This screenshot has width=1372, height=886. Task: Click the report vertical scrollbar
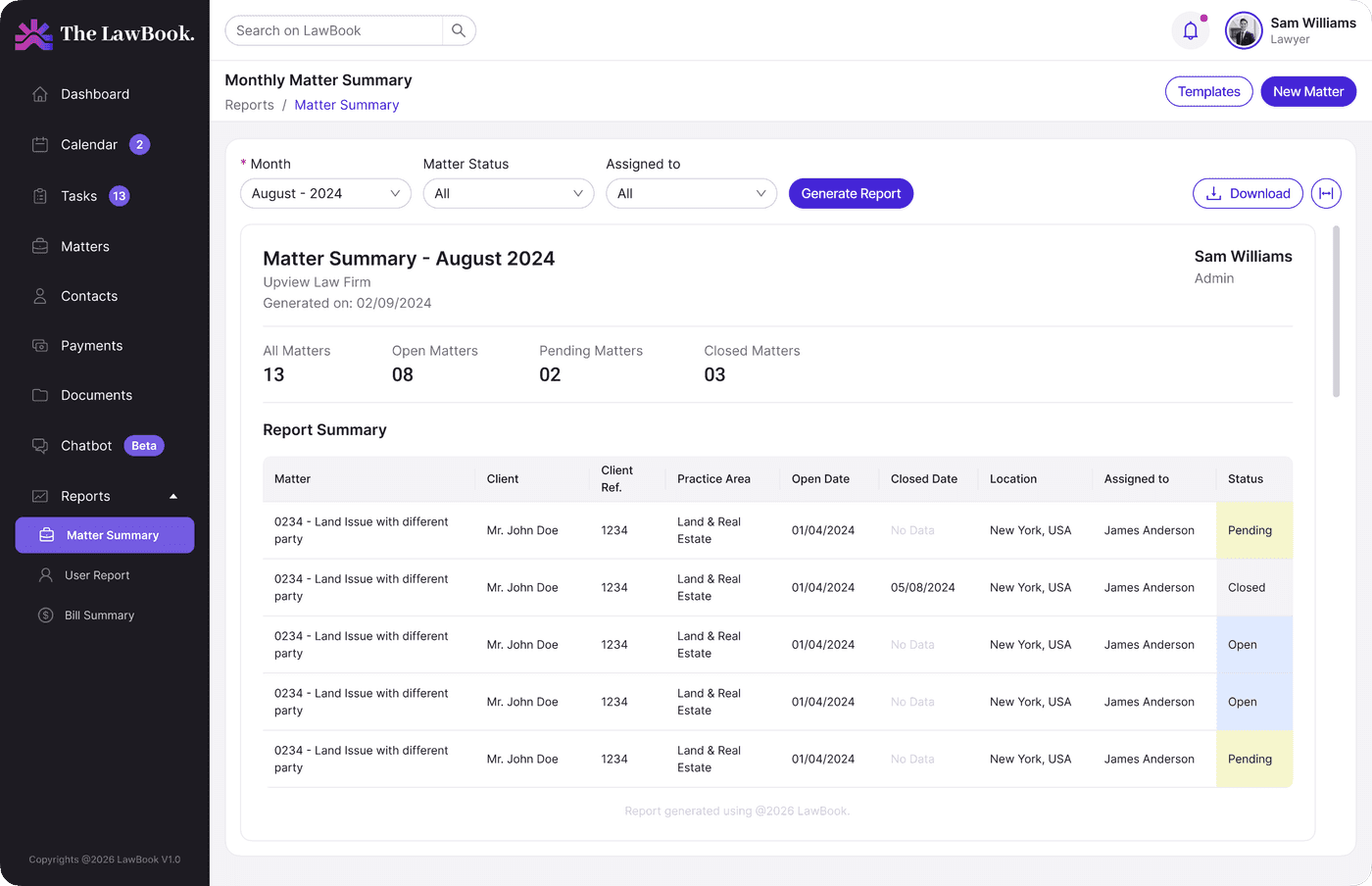click(1336, 312)
